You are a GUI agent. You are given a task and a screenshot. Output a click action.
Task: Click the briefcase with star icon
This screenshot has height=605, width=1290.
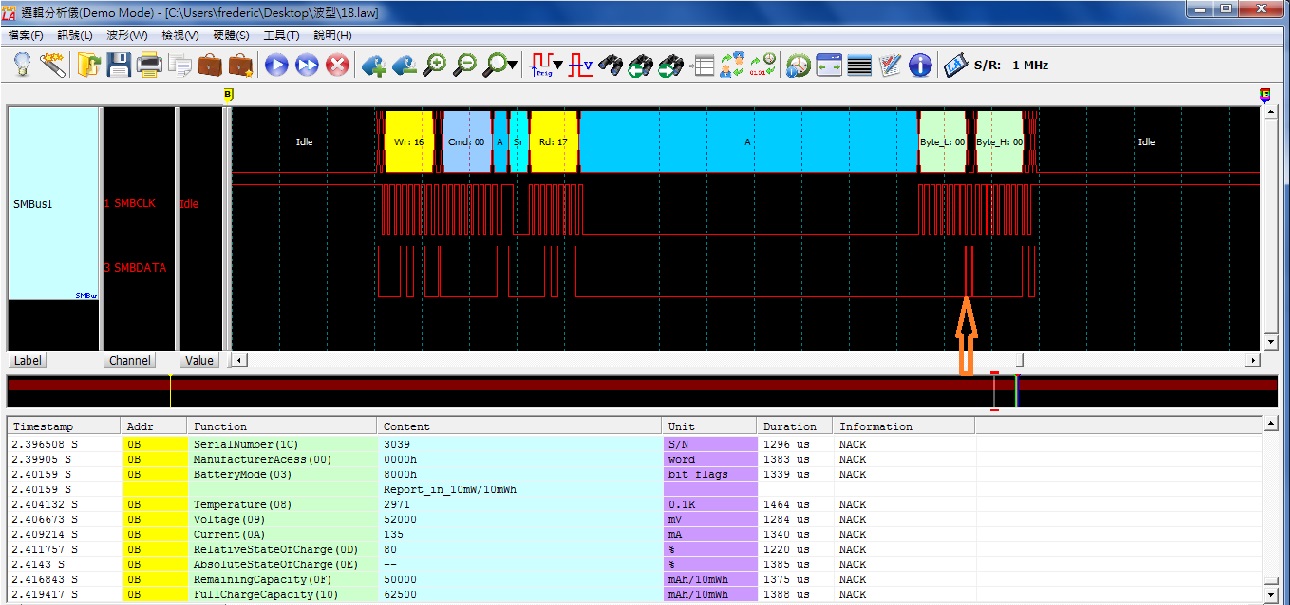coord(240,65)
